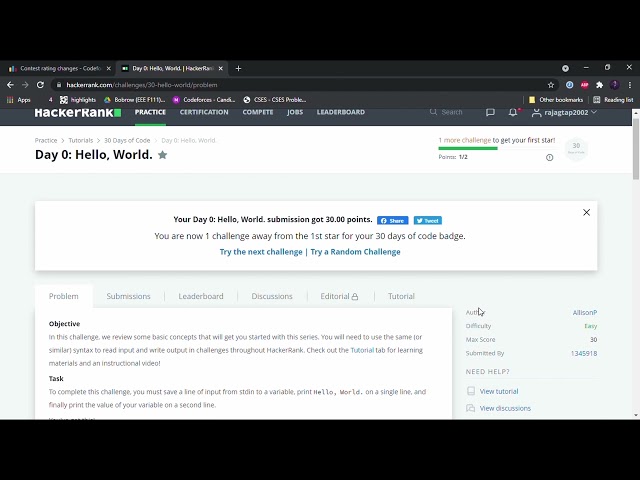Image resolution: width=640 pixels, height=480 pixels.
Task: Open the COMPETE nav item
Action: [258, 112]
